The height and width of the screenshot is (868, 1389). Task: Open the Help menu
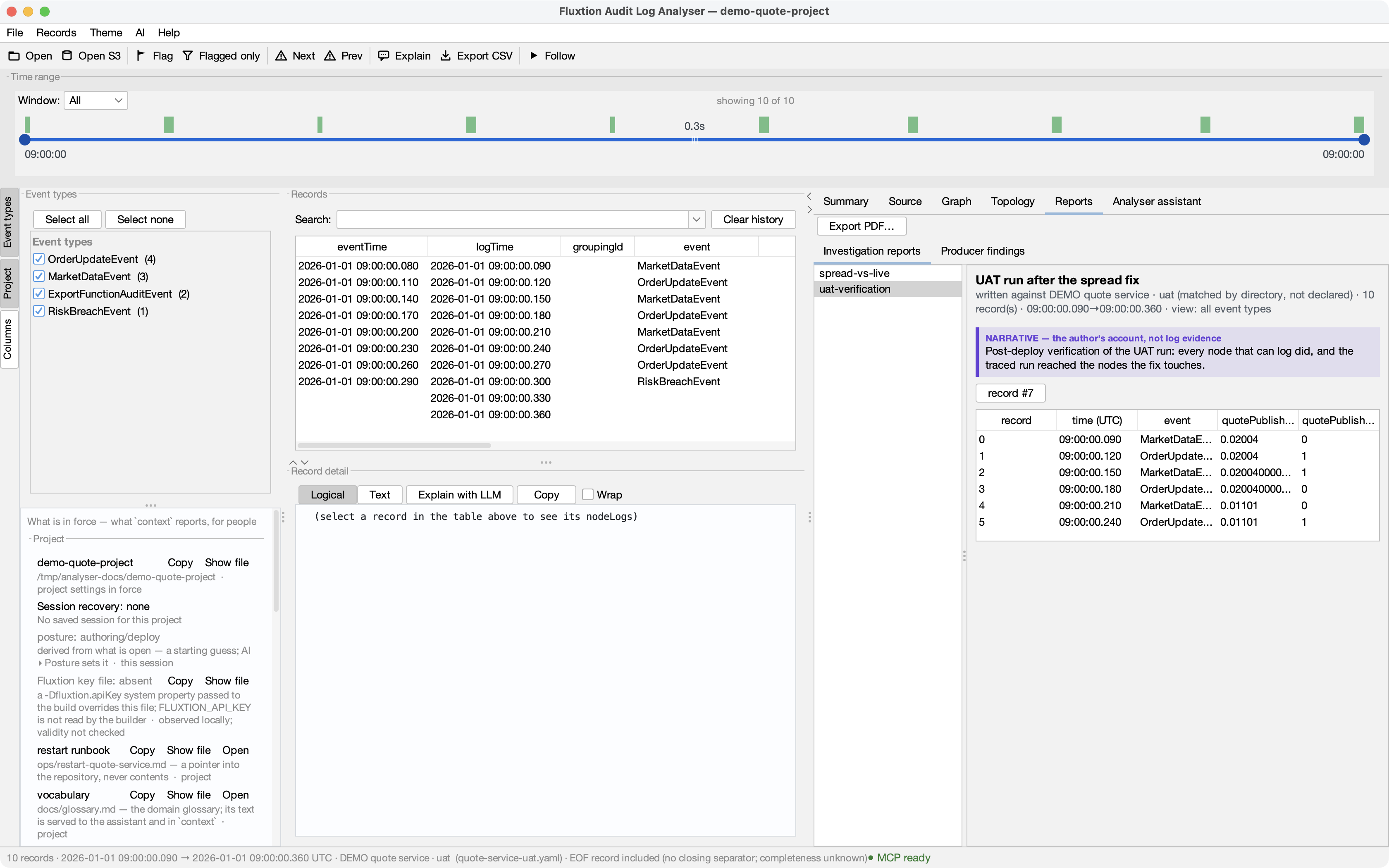click(x=169, y=33)
